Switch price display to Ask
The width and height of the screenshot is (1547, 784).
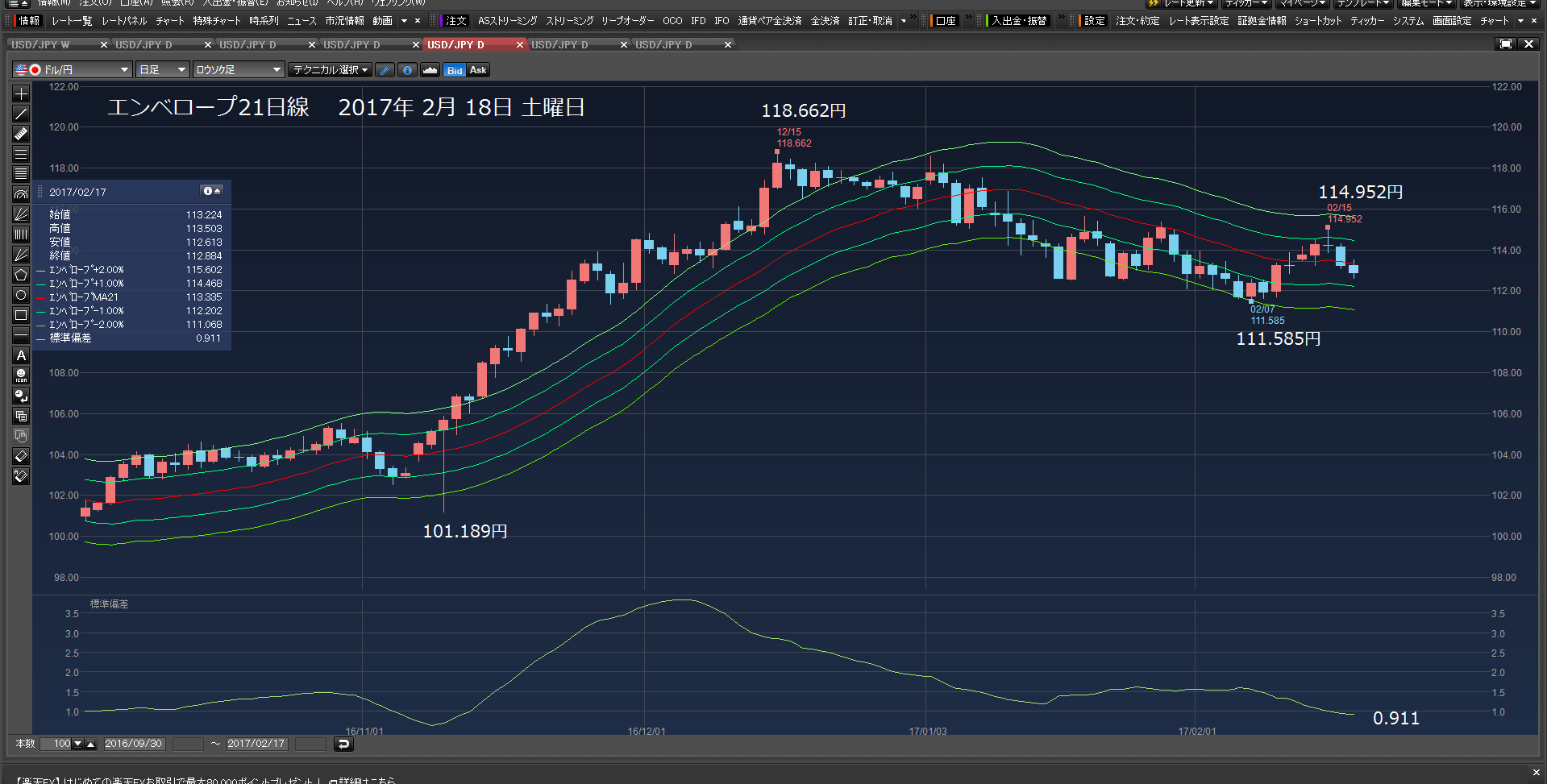click(478, 70)
